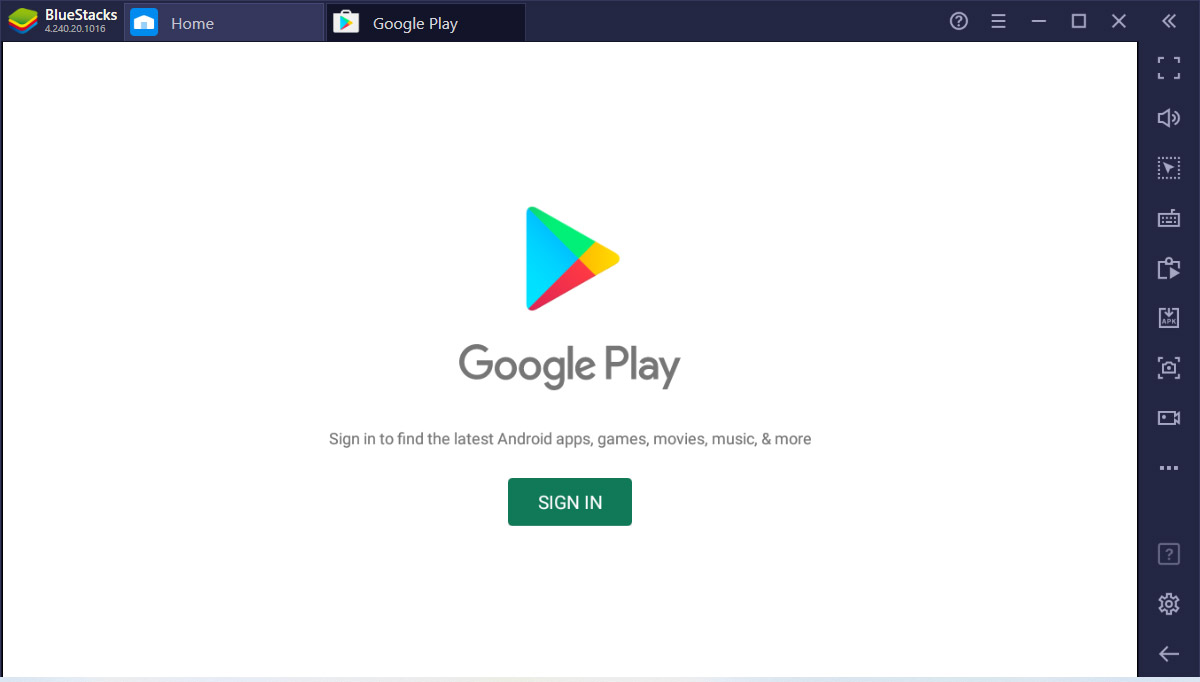1200x682 pixels.
Task: Click the media copy icon in sidebar
Action: (x=1168, y=268)
